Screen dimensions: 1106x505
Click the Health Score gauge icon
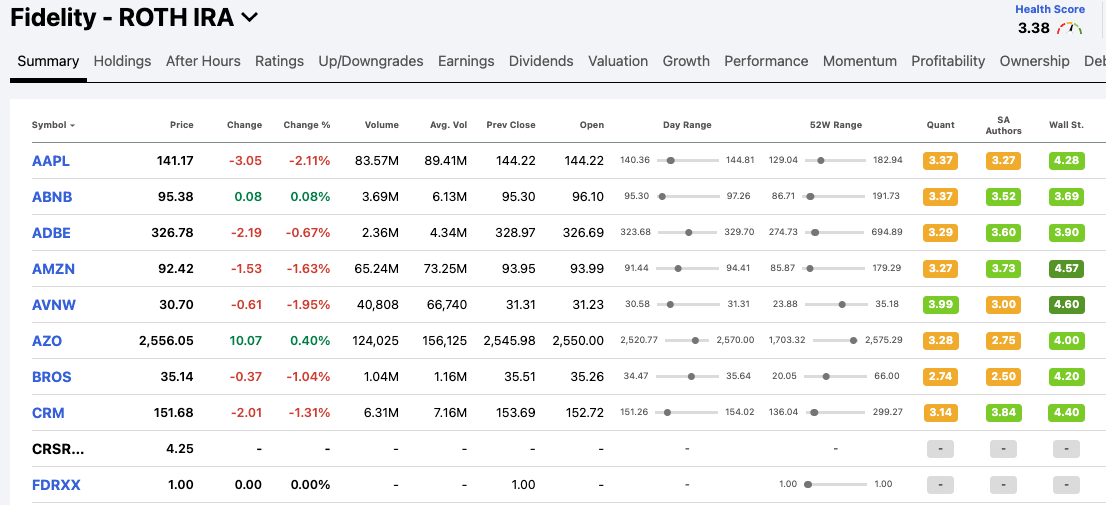click(x=1069, y=29)
